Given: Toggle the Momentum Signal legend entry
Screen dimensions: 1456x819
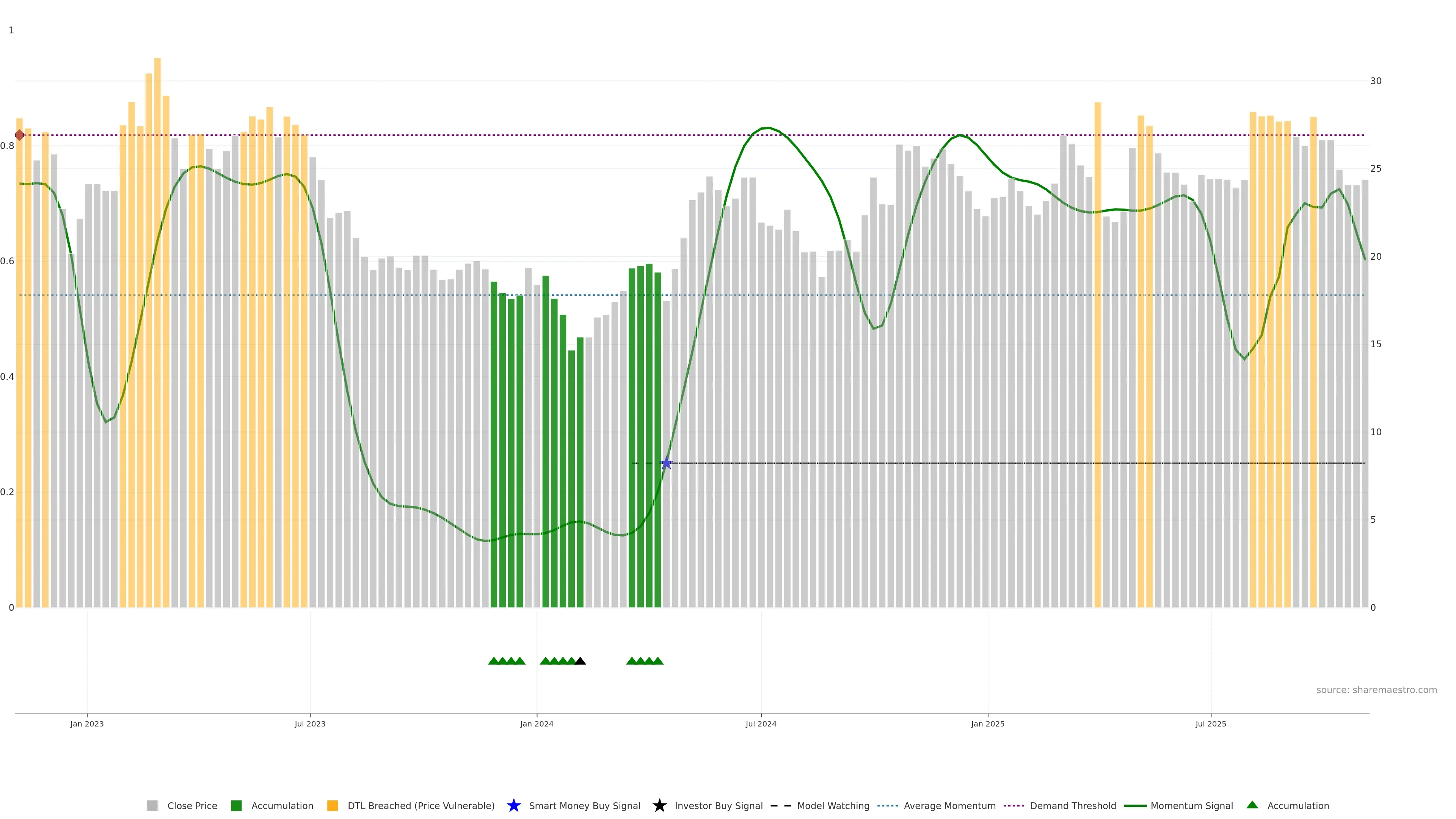Looking at the screenshot, I should point(1191,805).
